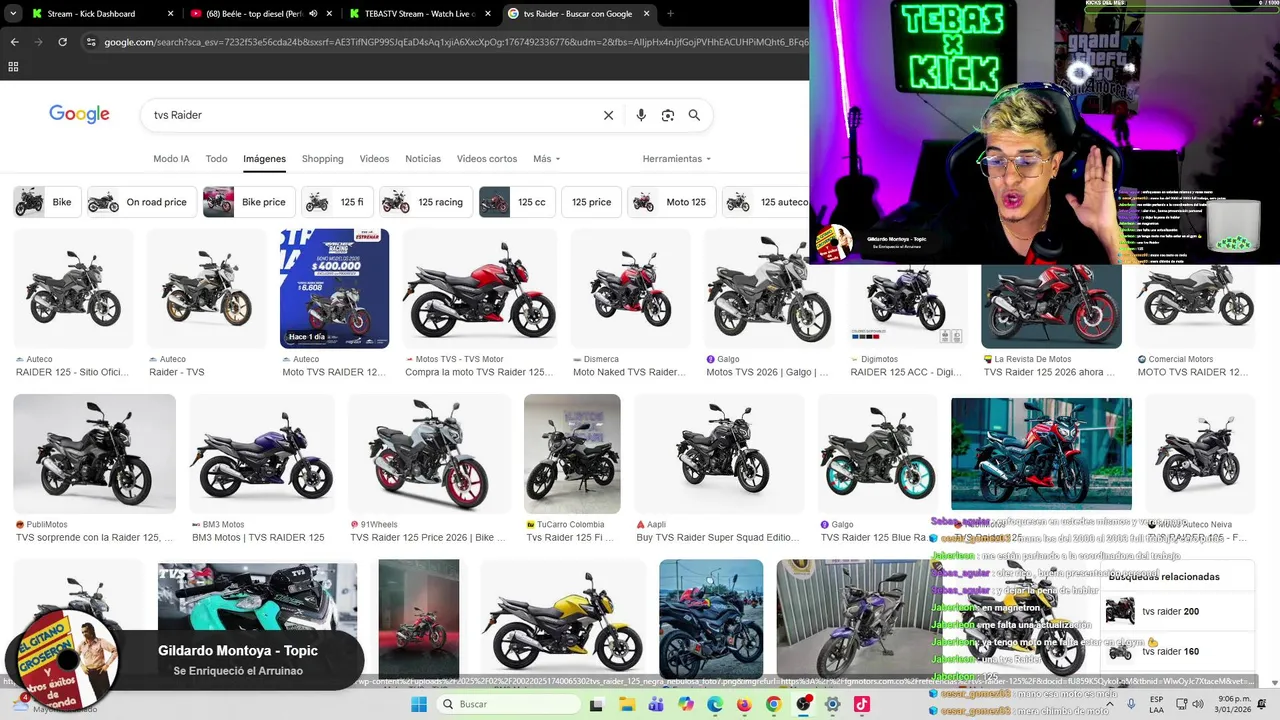Select related search tvs raider 200
This screenshot has height=720, width=1280.
[x=1178, y=611]
